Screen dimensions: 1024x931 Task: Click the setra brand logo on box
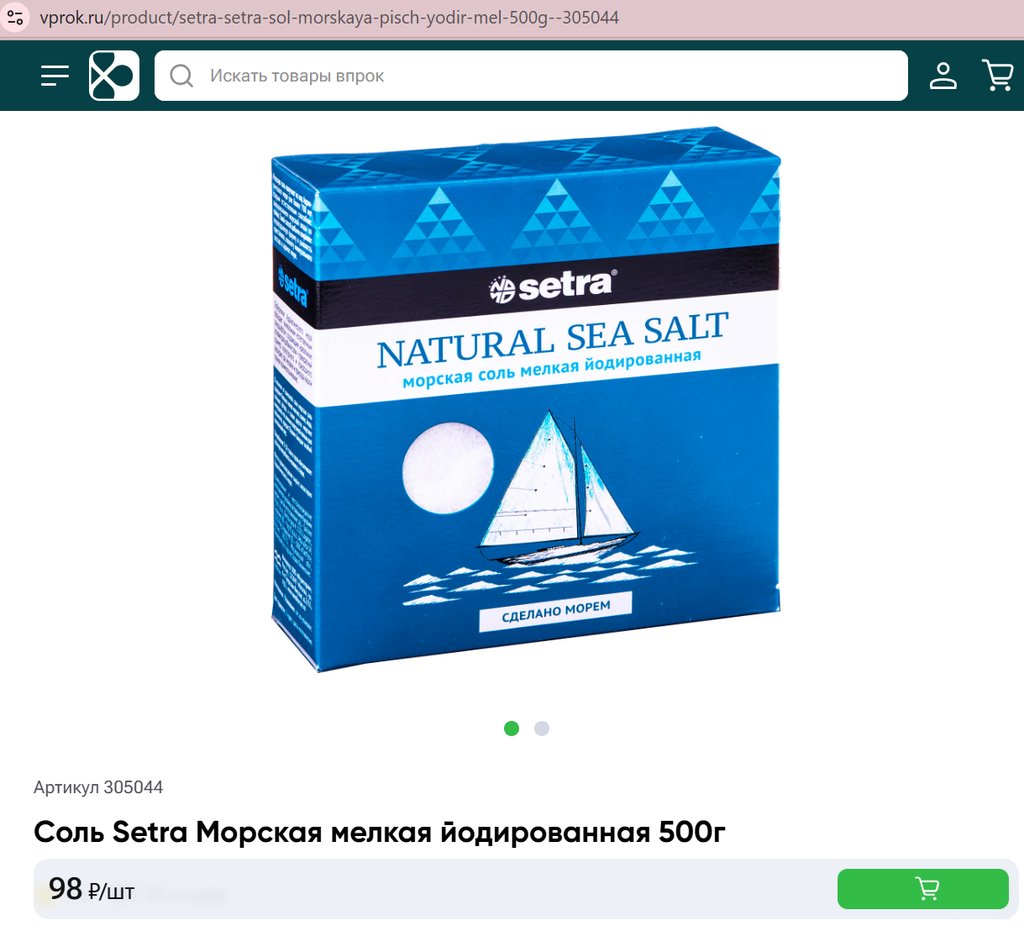point(552,287)
